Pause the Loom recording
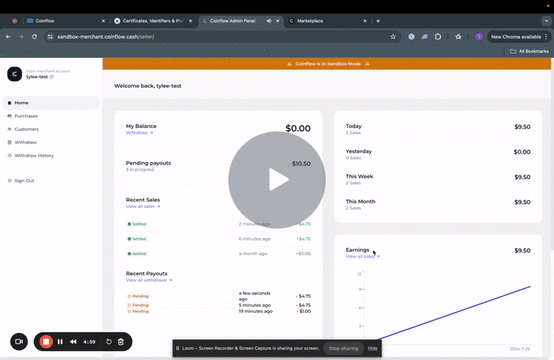The image size is (554, 360). (60, 342)
